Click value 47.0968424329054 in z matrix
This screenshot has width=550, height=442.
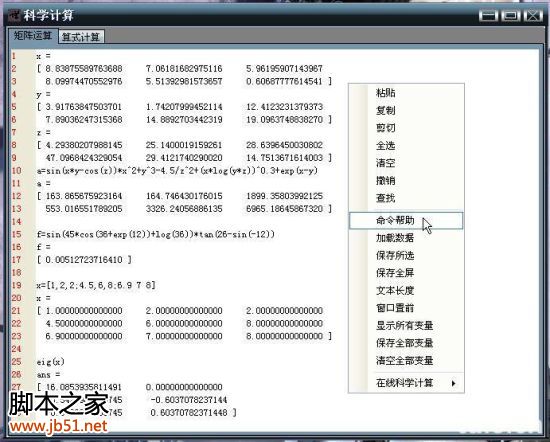click(84, 158)
